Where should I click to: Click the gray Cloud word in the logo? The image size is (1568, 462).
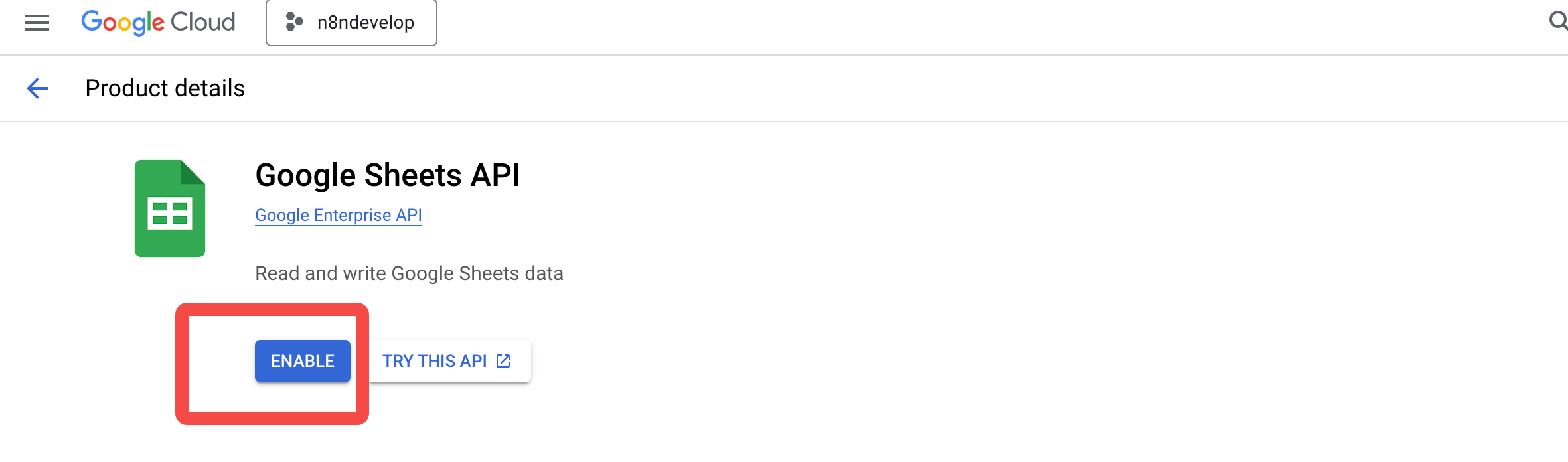(x=203, y=23)
